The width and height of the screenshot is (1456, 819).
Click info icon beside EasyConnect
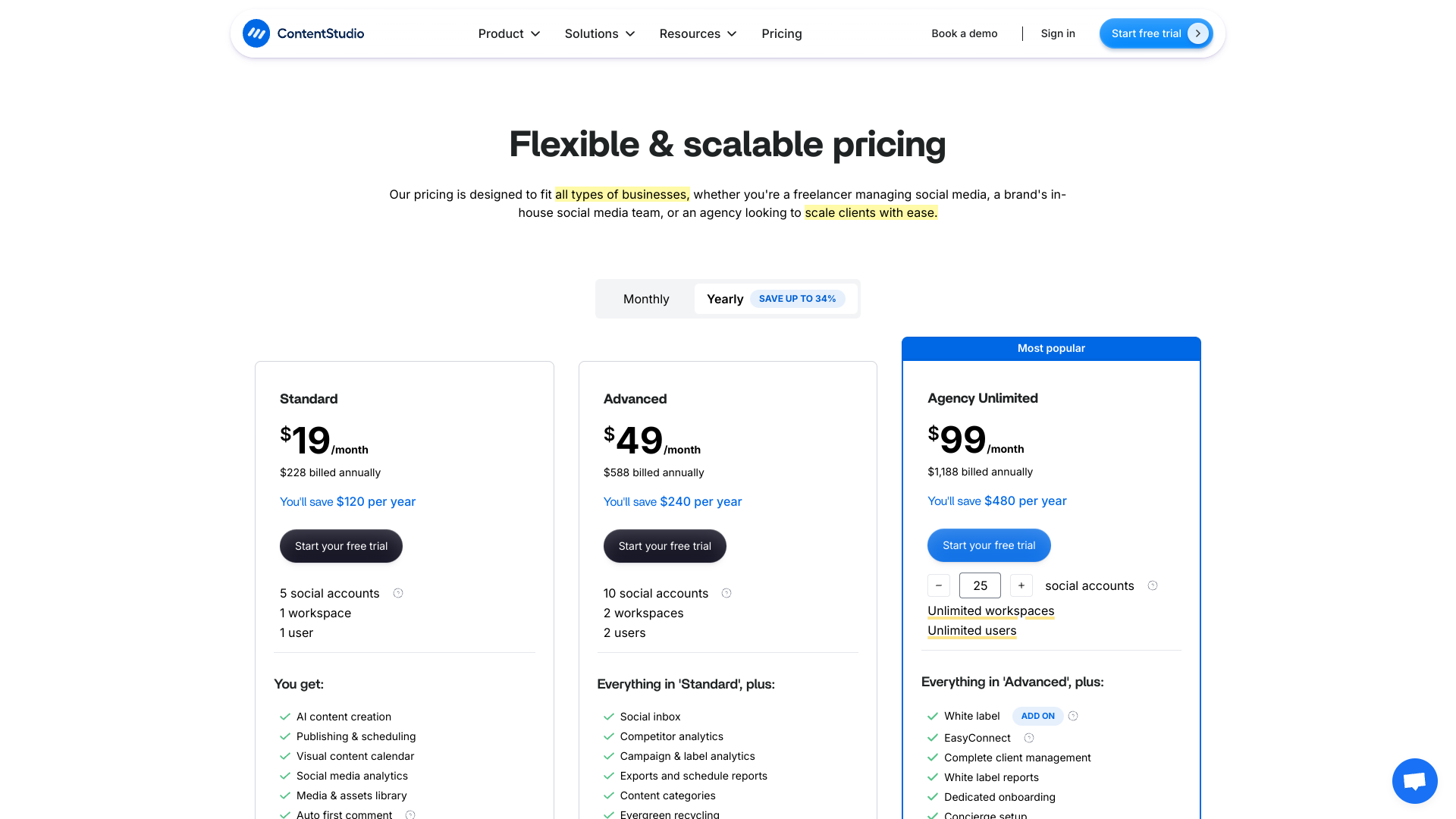1029,738
